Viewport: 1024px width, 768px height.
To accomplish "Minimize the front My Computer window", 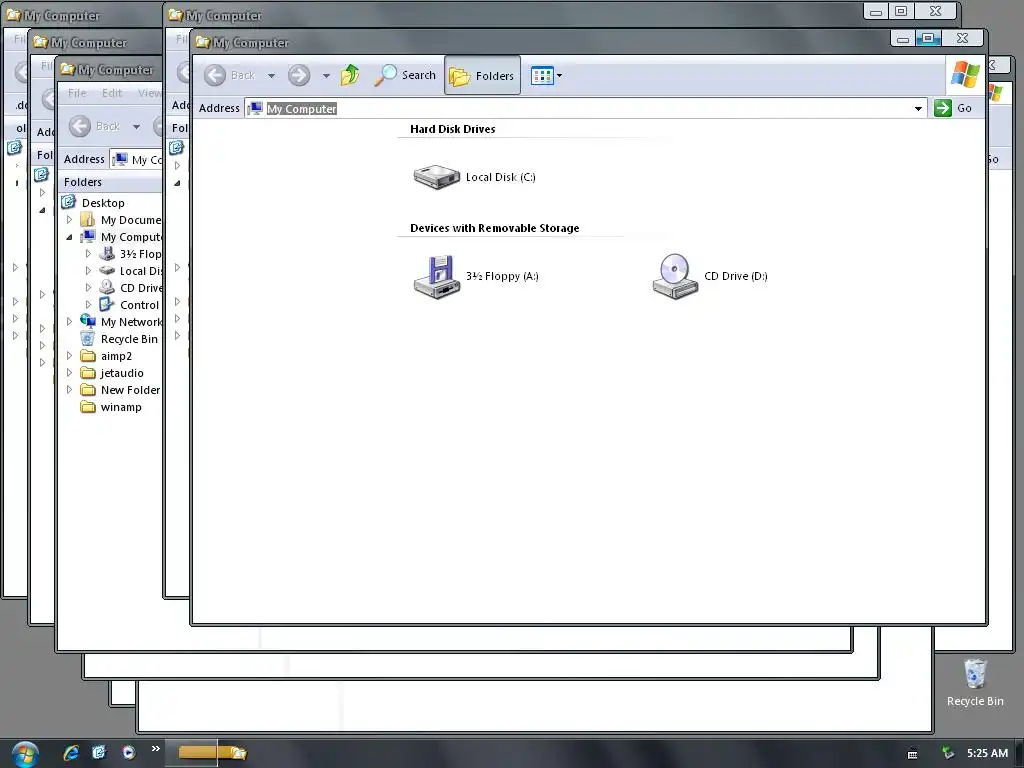I will pyautogui.click(x=903, y=39).
